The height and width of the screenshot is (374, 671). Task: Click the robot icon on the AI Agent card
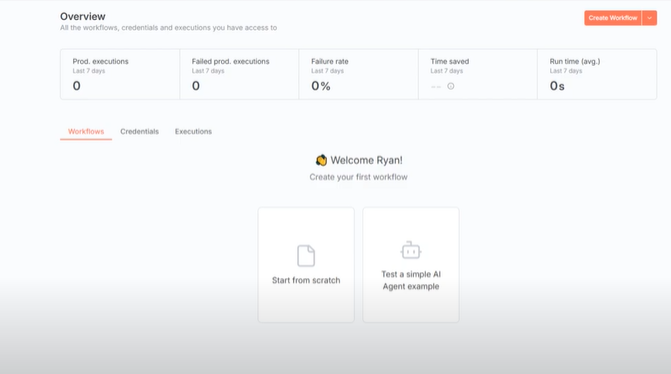[411, 250]
